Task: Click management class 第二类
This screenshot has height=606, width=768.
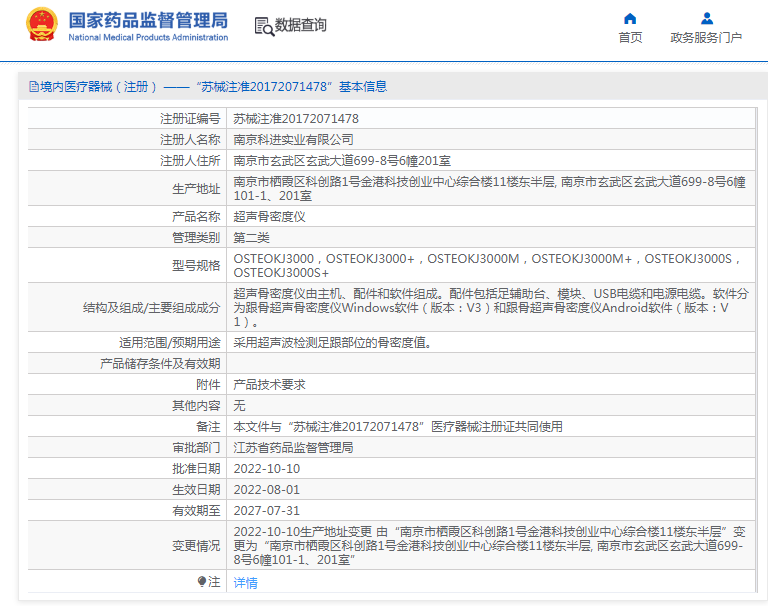Action: coord(251,238)
